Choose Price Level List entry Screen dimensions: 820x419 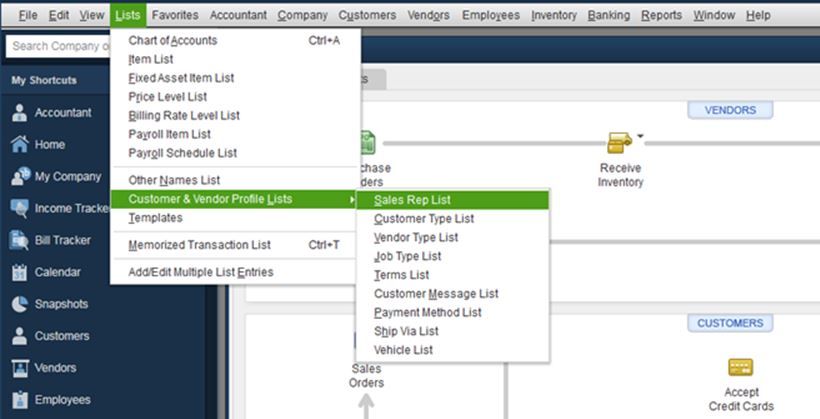(x=235, y=97)
